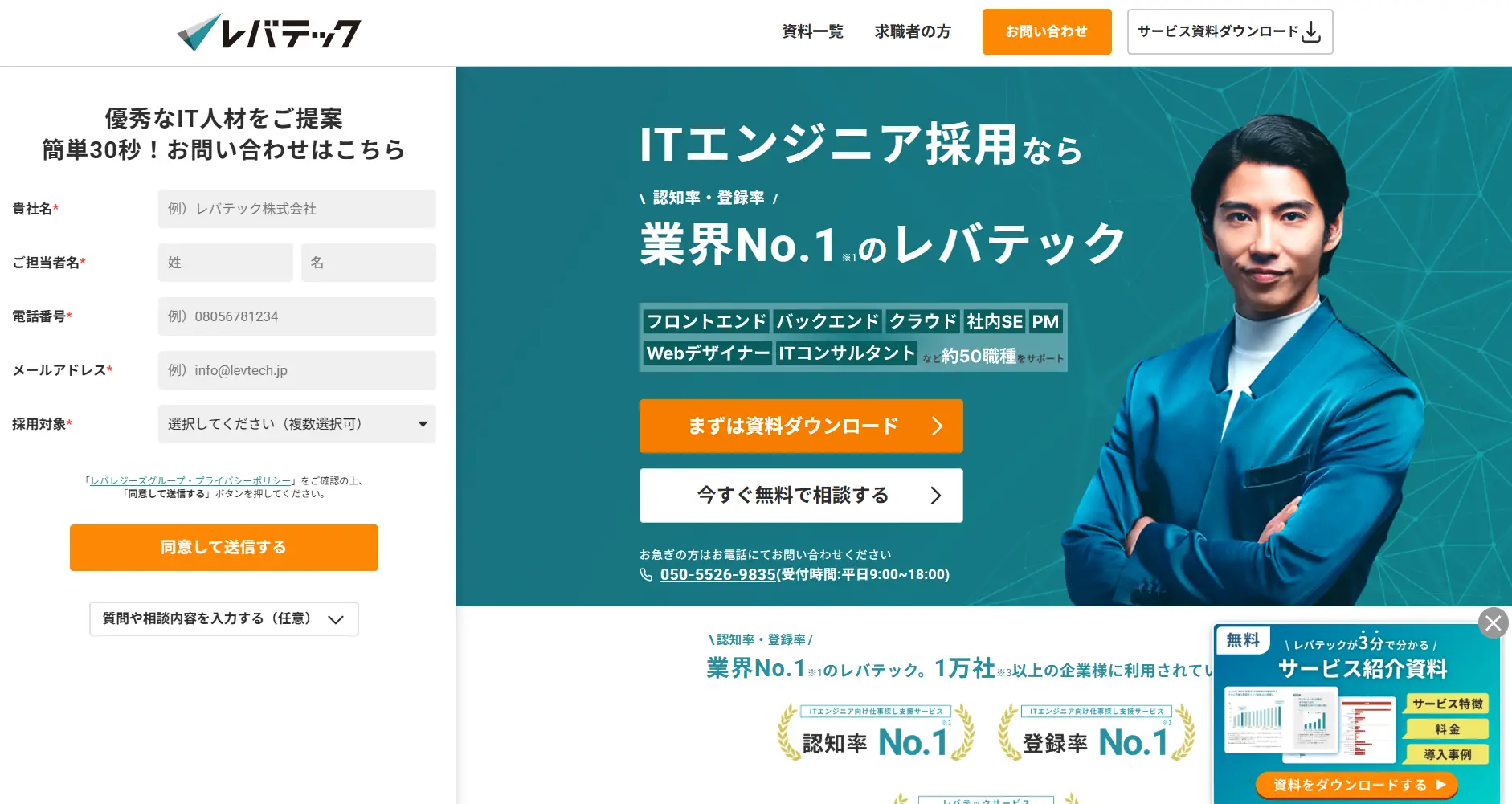This screenshot has height=804, width=1512.
Task: Go to 求職者の方 navigation item
Action: pos(913,31)
